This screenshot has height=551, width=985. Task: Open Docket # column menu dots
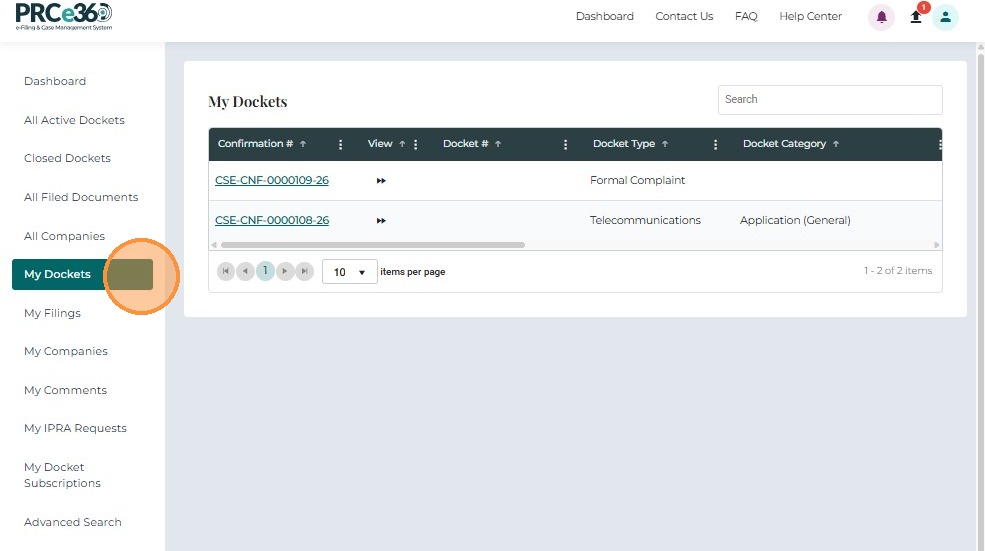(565, 145)
